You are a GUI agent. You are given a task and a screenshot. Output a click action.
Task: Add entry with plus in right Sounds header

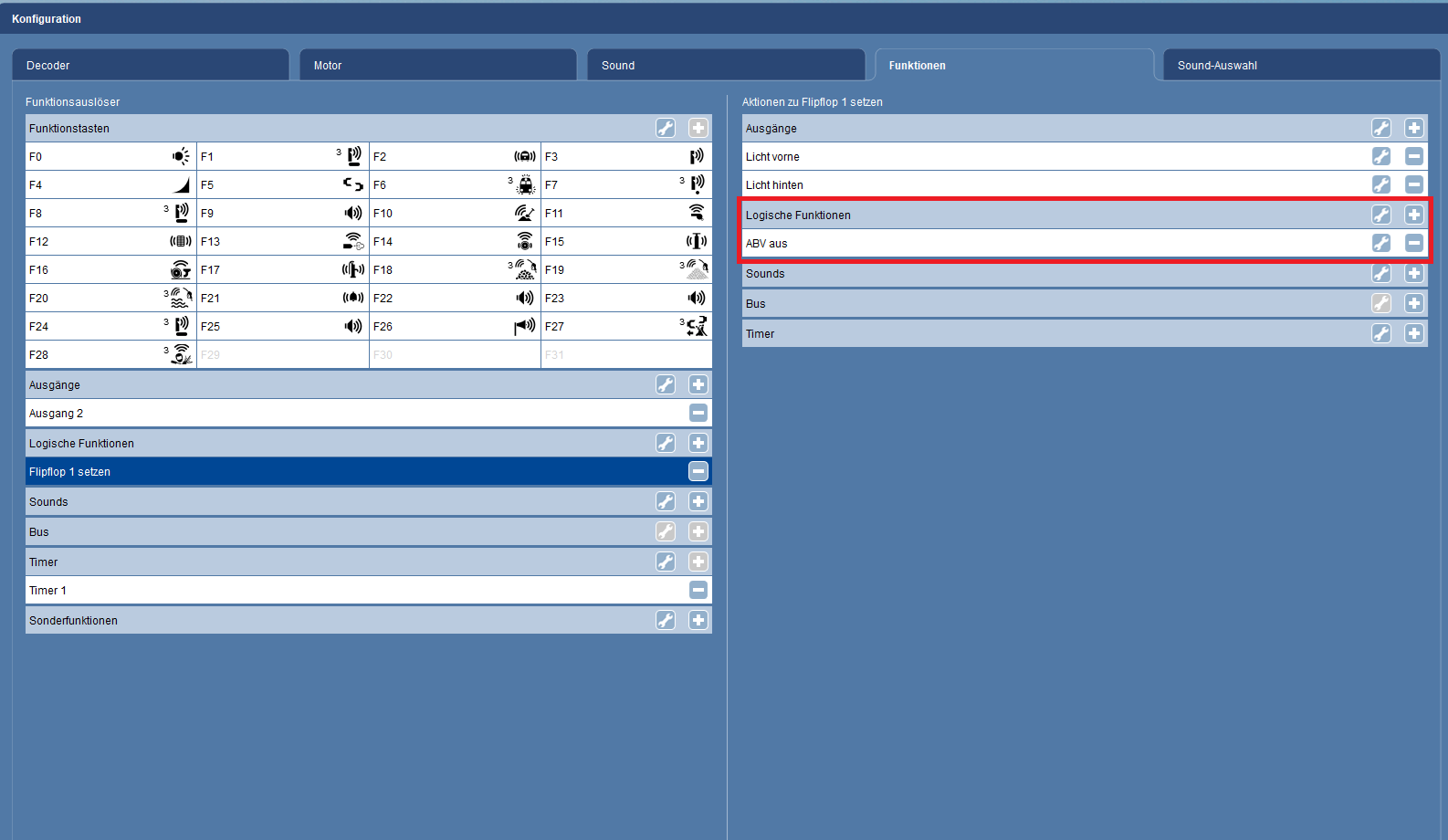[x=1414, y=274]
